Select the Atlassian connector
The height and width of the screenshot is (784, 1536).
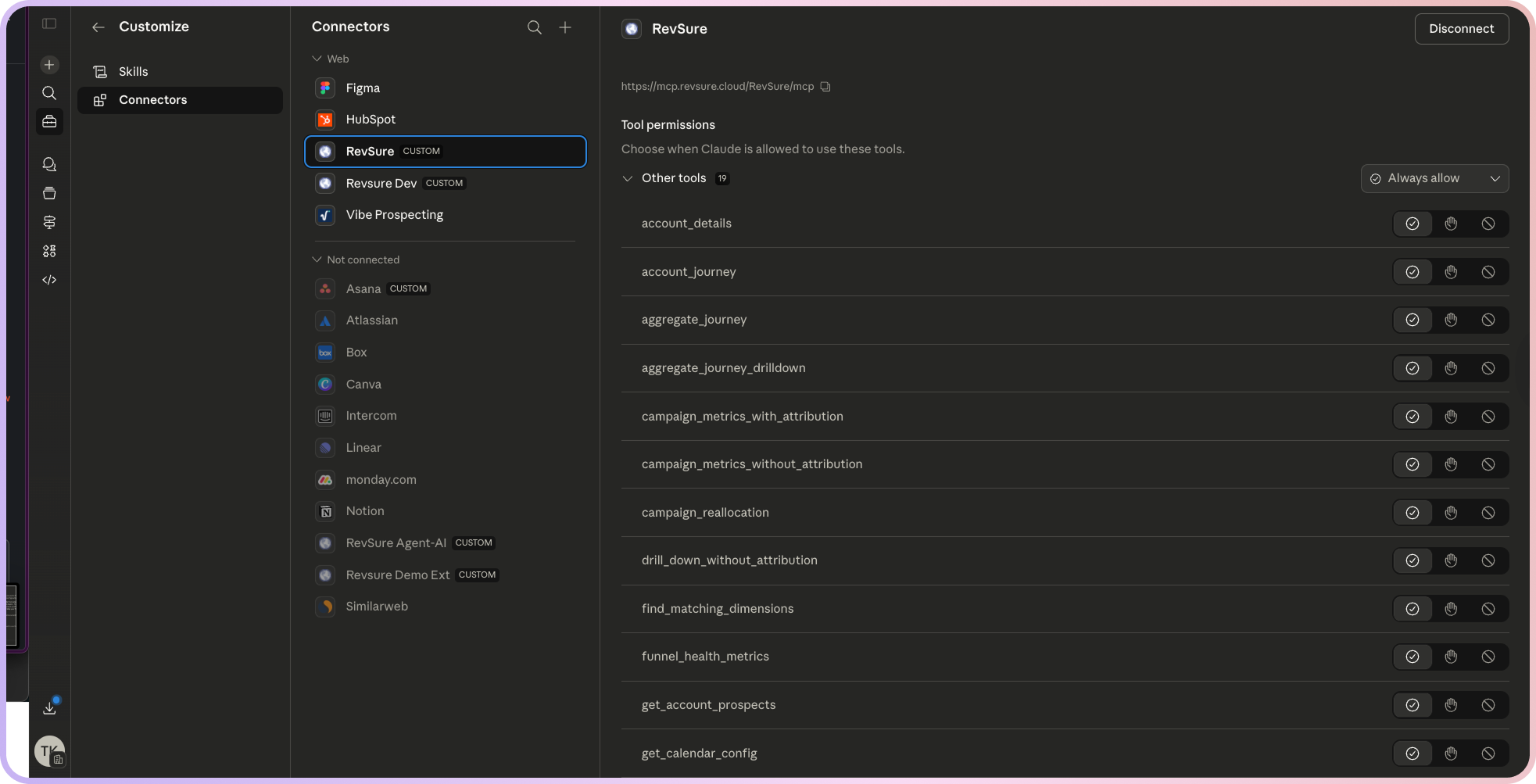(445, 320)
